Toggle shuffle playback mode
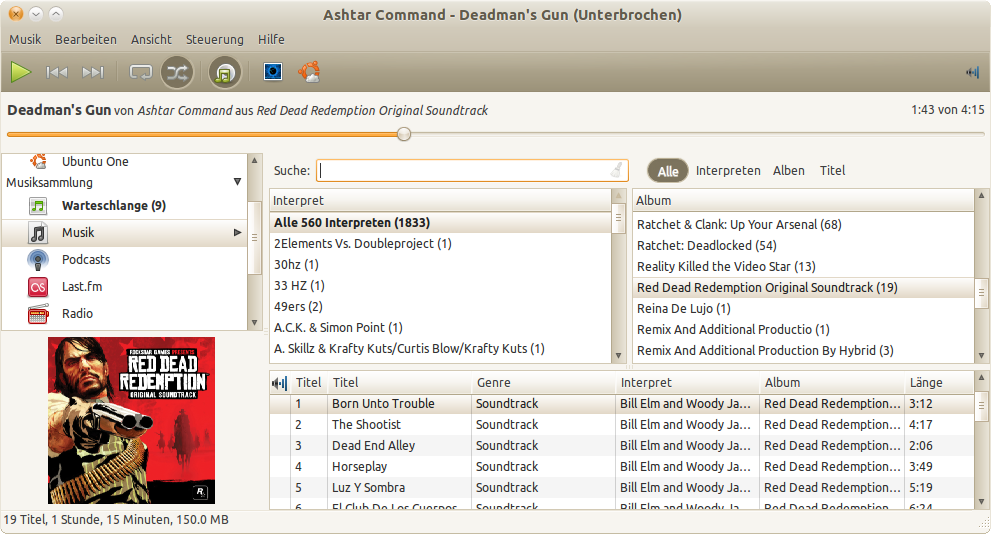Viewport: 991px width, 534px height. 177,73
